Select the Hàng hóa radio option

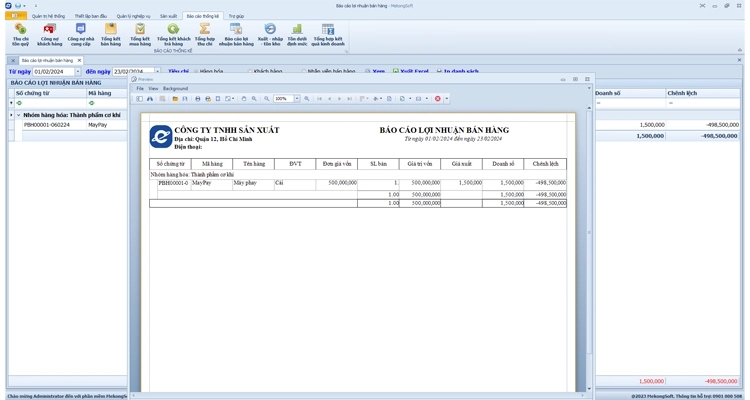click(197, 72)
